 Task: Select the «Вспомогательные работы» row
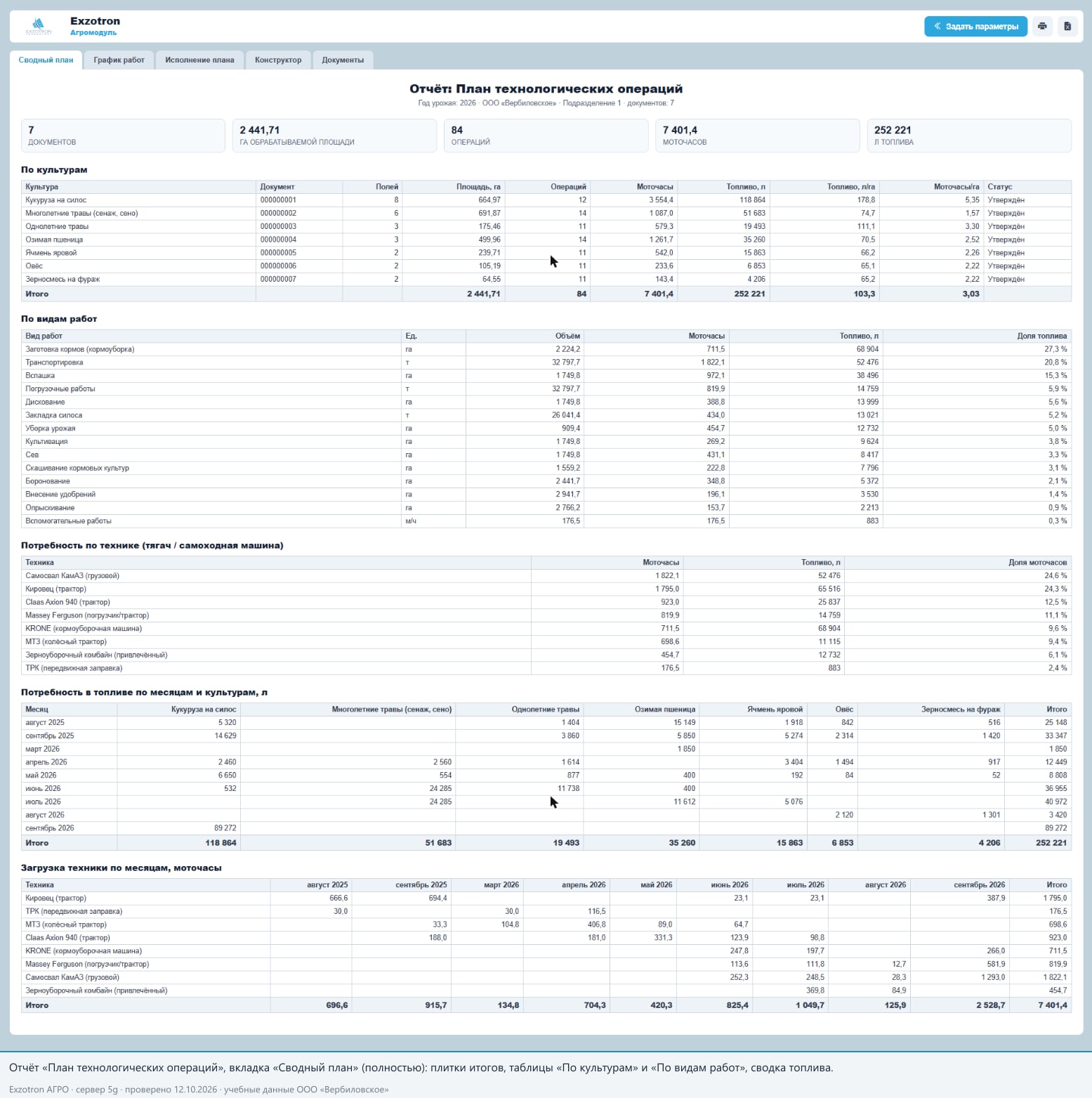[x=546, y=521]
